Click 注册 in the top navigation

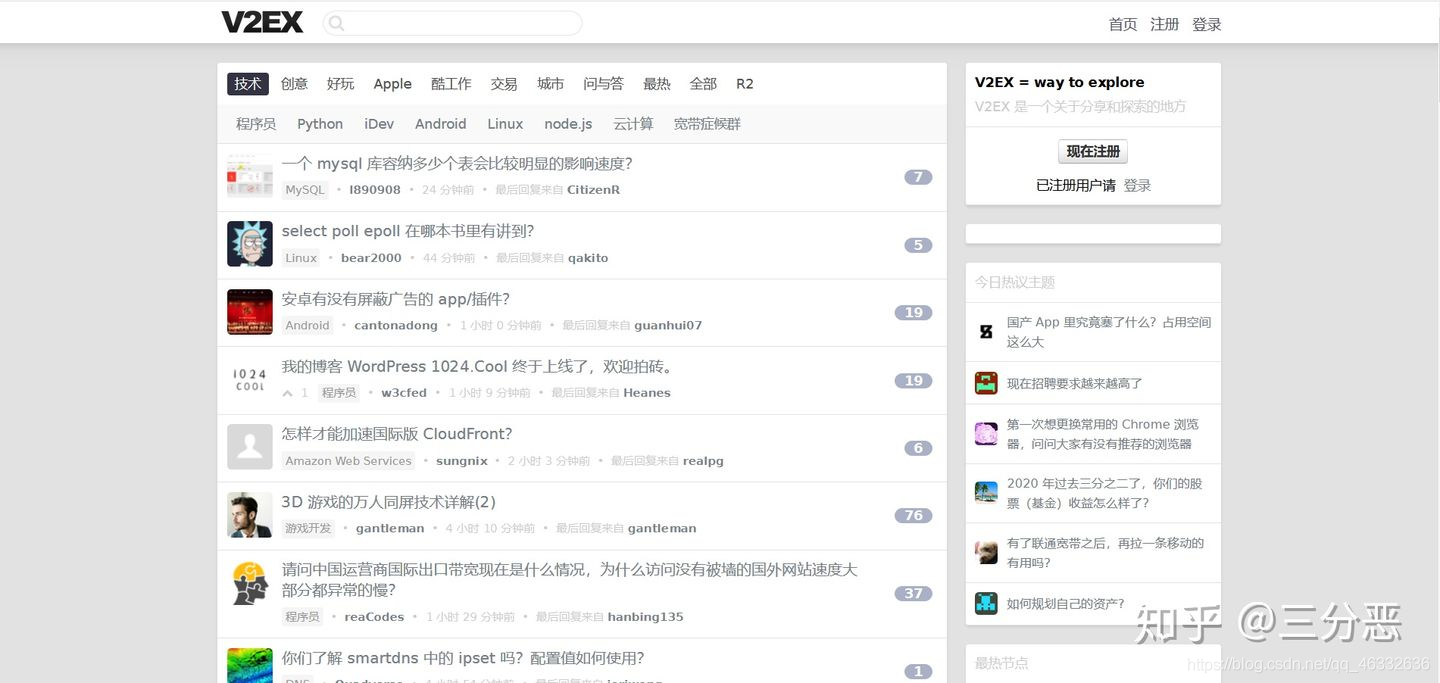(x=1165, y=24)
